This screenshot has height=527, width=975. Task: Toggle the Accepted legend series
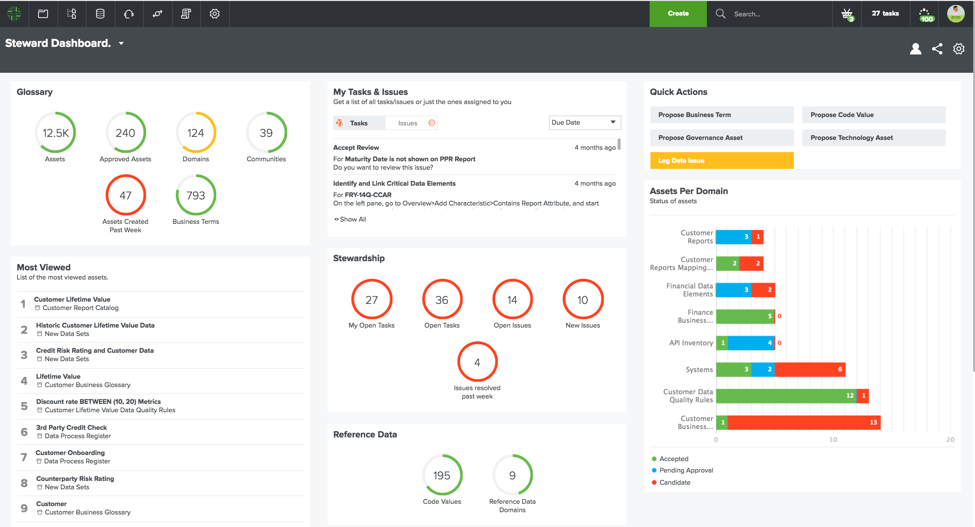673,459
